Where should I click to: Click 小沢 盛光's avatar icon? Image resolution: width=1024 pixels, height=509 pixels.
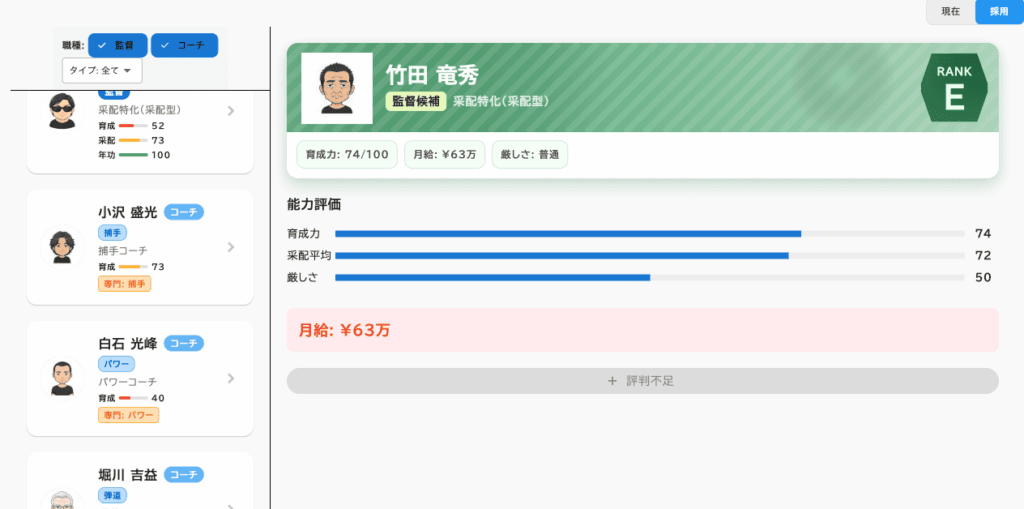pyautogui.click(x=62, y=246)
